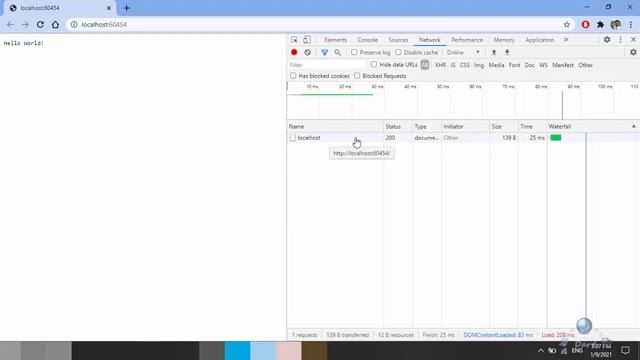Focus the network Filter text field

pos(327,65)
